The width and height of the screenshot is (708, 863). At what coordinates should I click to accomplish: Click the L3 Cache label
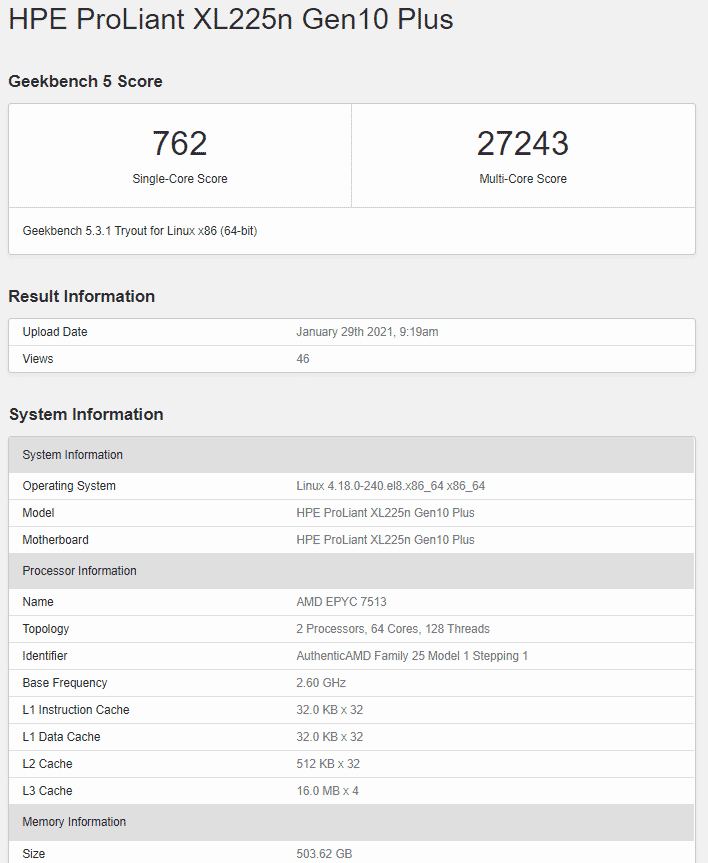pyautogui.click(x=47, y=791)
